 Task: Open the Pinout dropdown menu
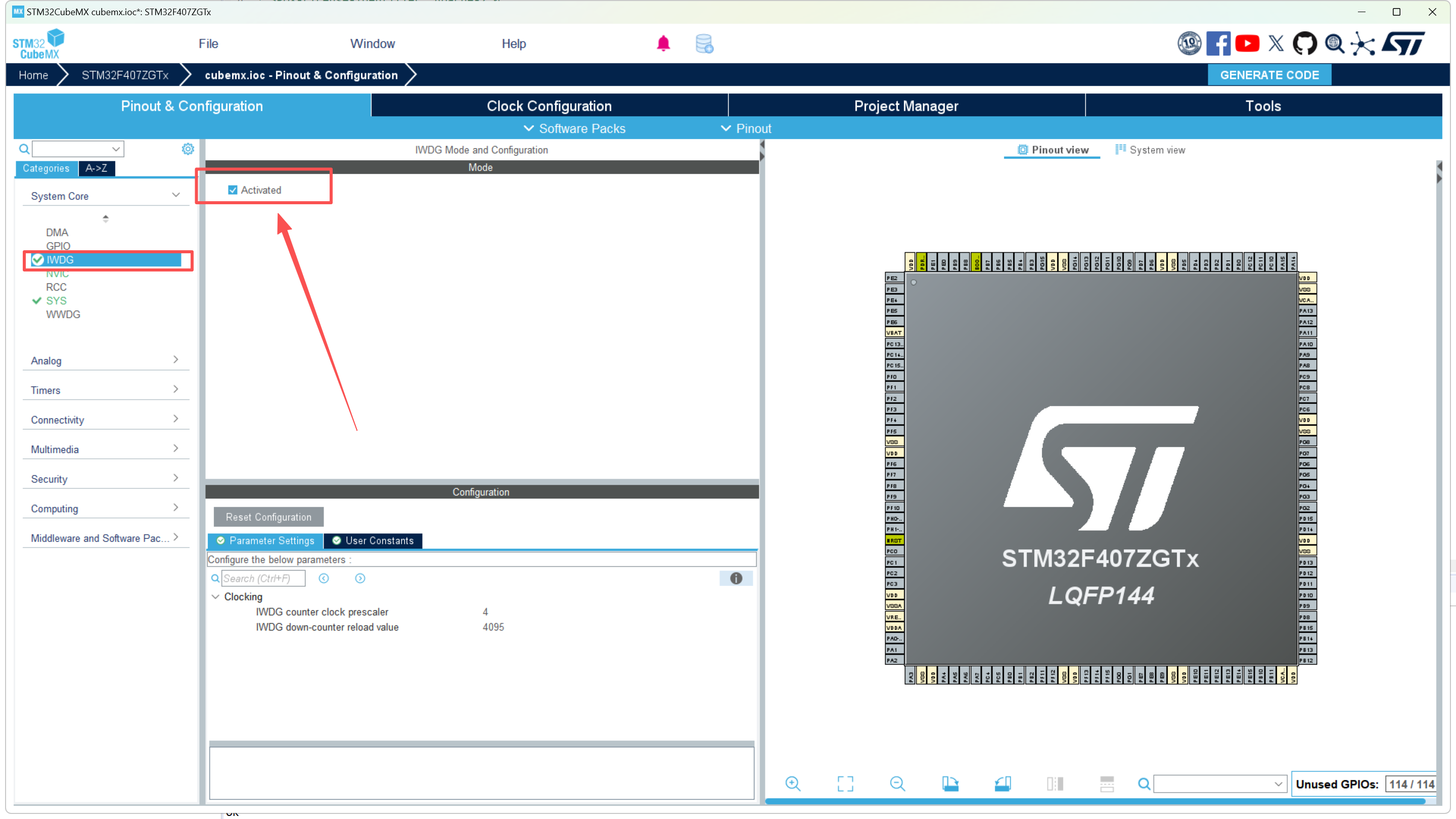point(746,128)
